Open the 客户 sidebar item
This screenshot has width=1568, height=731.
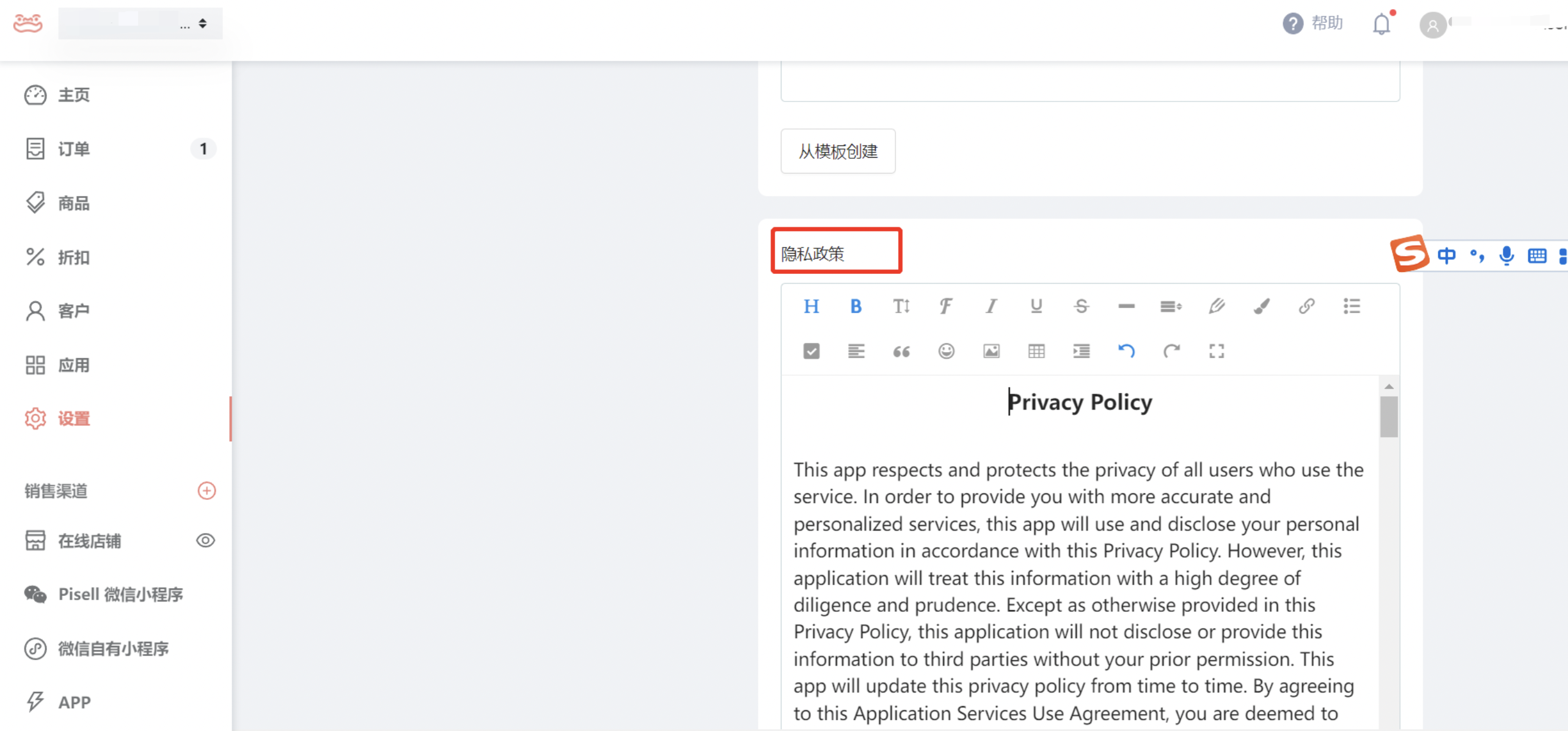coord(116,311)
